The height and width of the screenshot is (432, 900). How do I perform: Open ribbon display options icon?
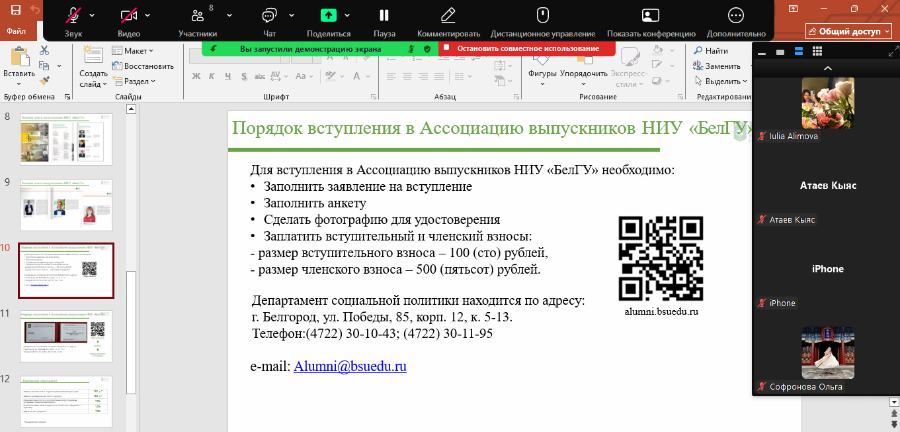click(x=794, y=9)
